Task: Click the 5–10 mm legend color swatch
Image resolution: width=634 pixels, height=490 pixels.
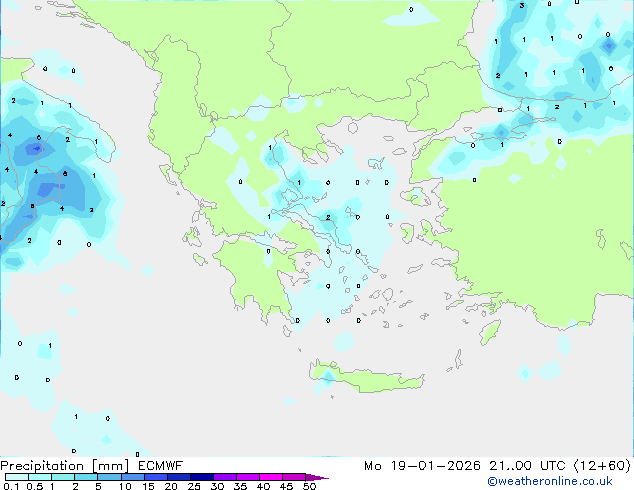Action: (x=110, y=477)
